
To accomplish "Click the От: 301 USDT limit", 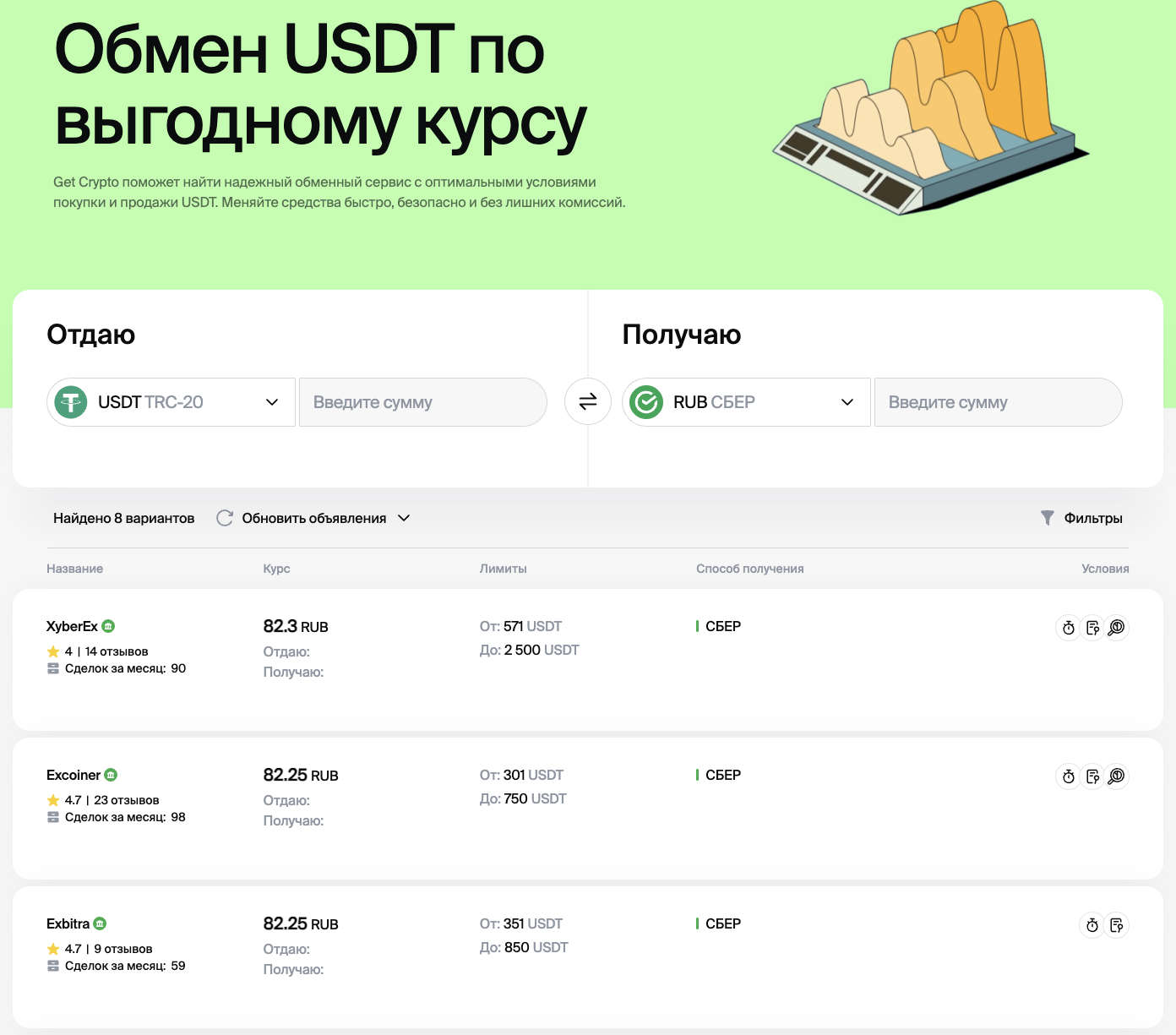I will [521, 775].
